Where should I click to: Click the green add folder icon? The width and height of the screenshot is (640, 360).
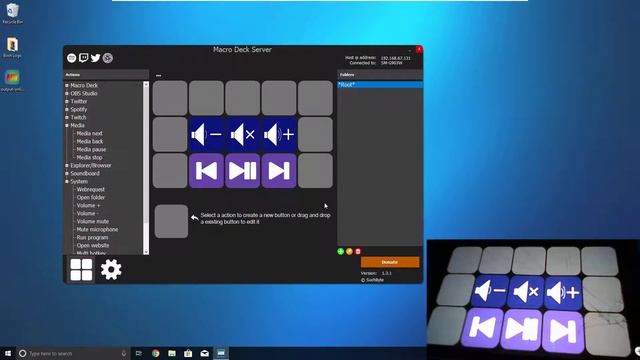340,251
